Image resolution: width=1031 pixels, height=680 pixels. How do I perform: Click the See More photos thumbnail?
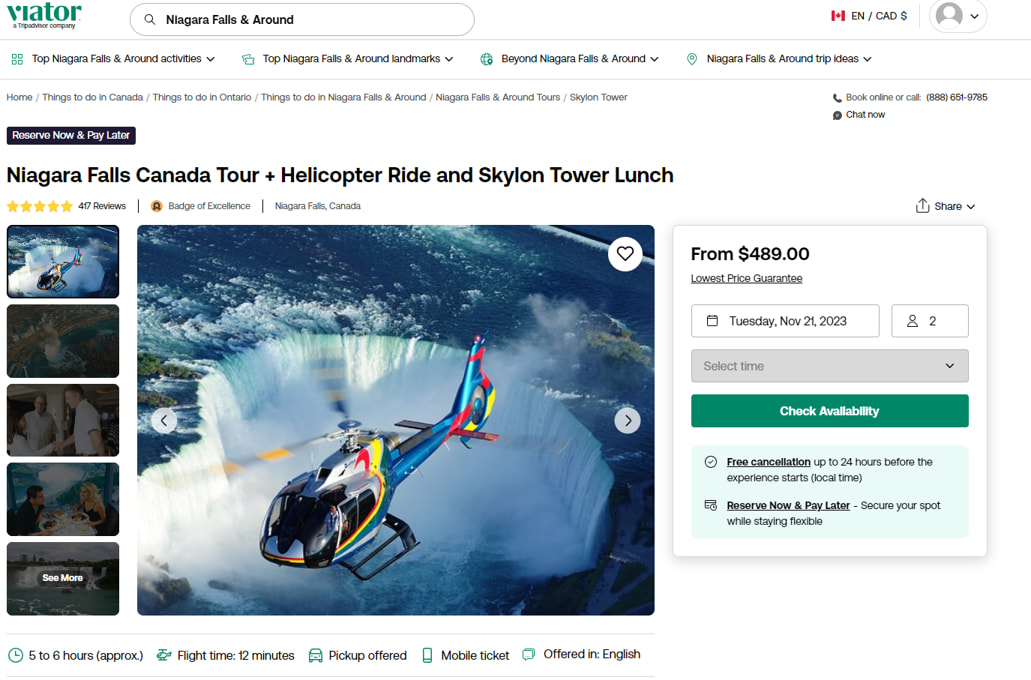click(x=62, y=578)
